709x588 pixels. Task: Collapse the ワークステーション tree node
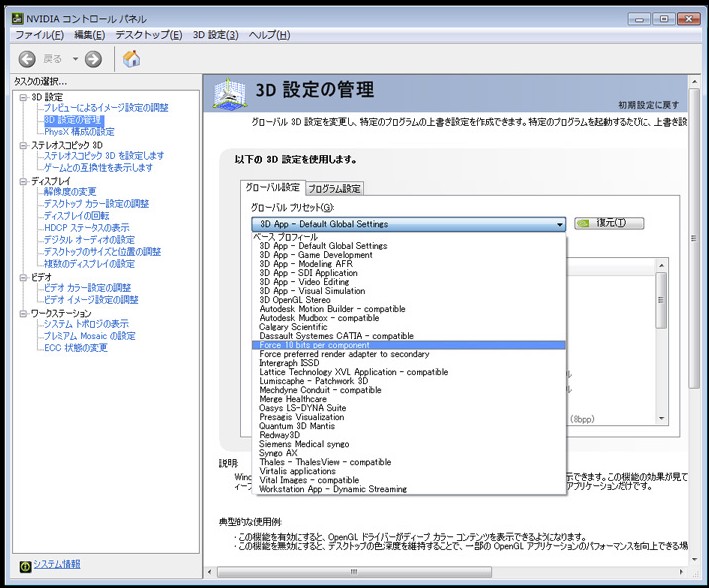(23, 313)
